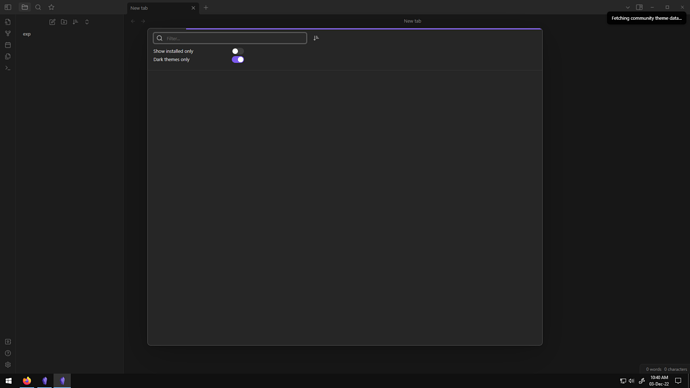Select the New tab tab
This screenshot has height=388, width=690.
pyautogui.click(x=162, y=8)
